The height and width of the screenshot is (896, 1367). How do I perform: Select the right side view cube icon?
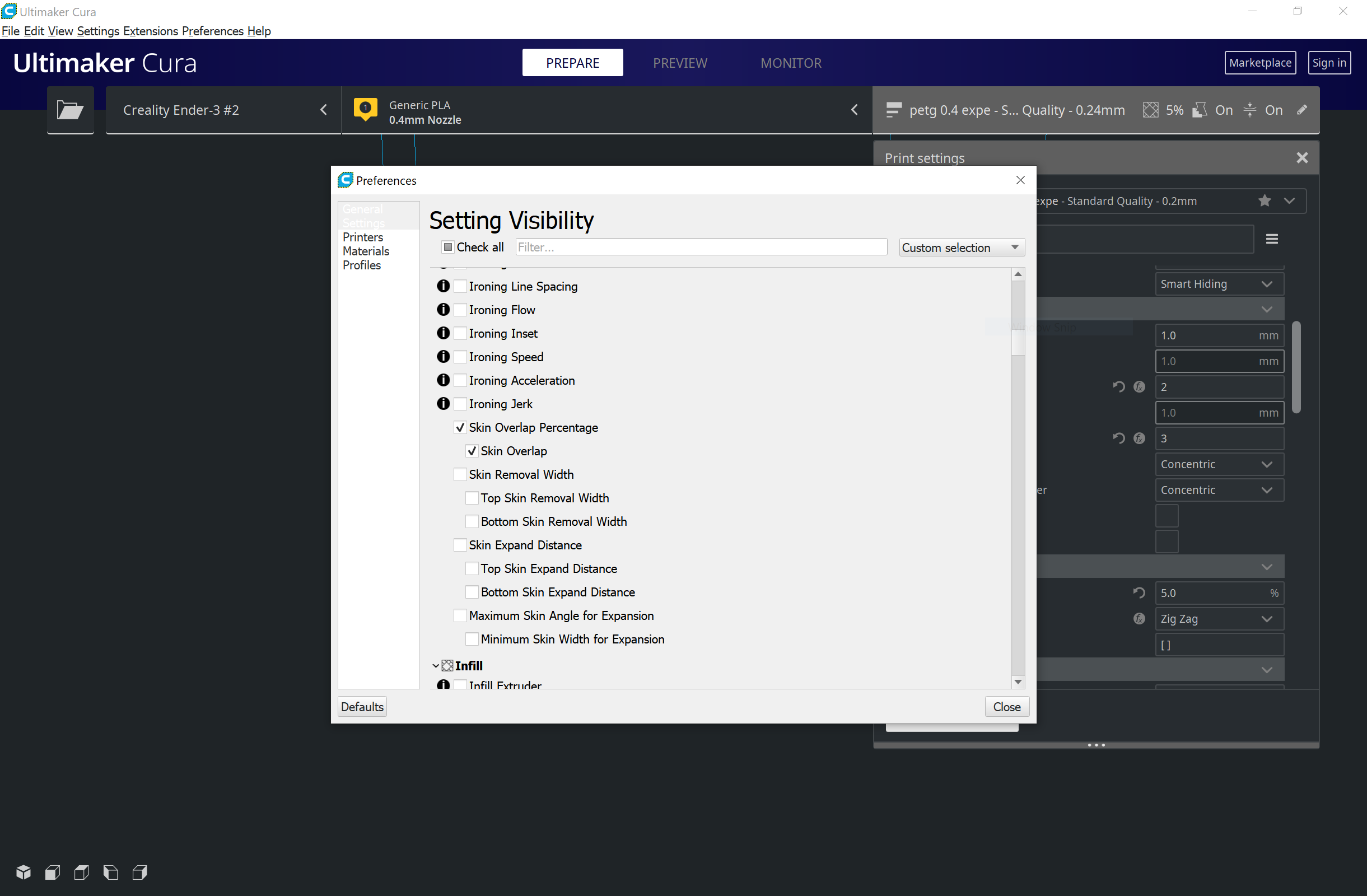(x=140, y=872)
